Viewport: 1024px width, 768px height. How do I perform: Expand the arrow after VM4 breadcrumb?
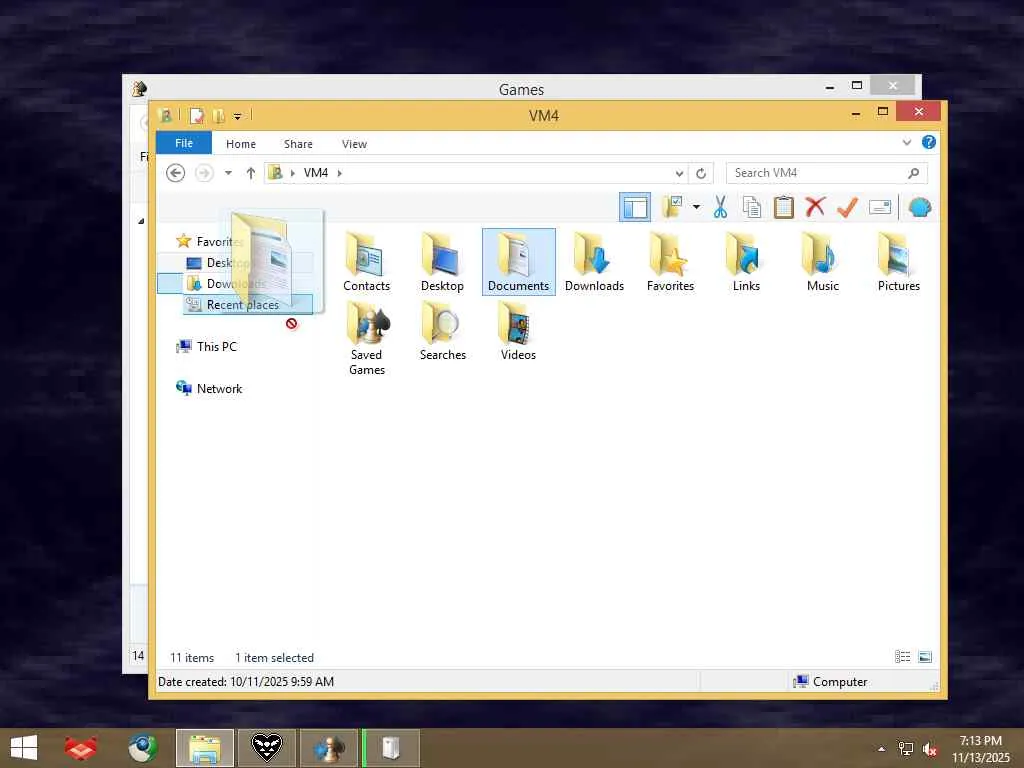click(340, 173)
